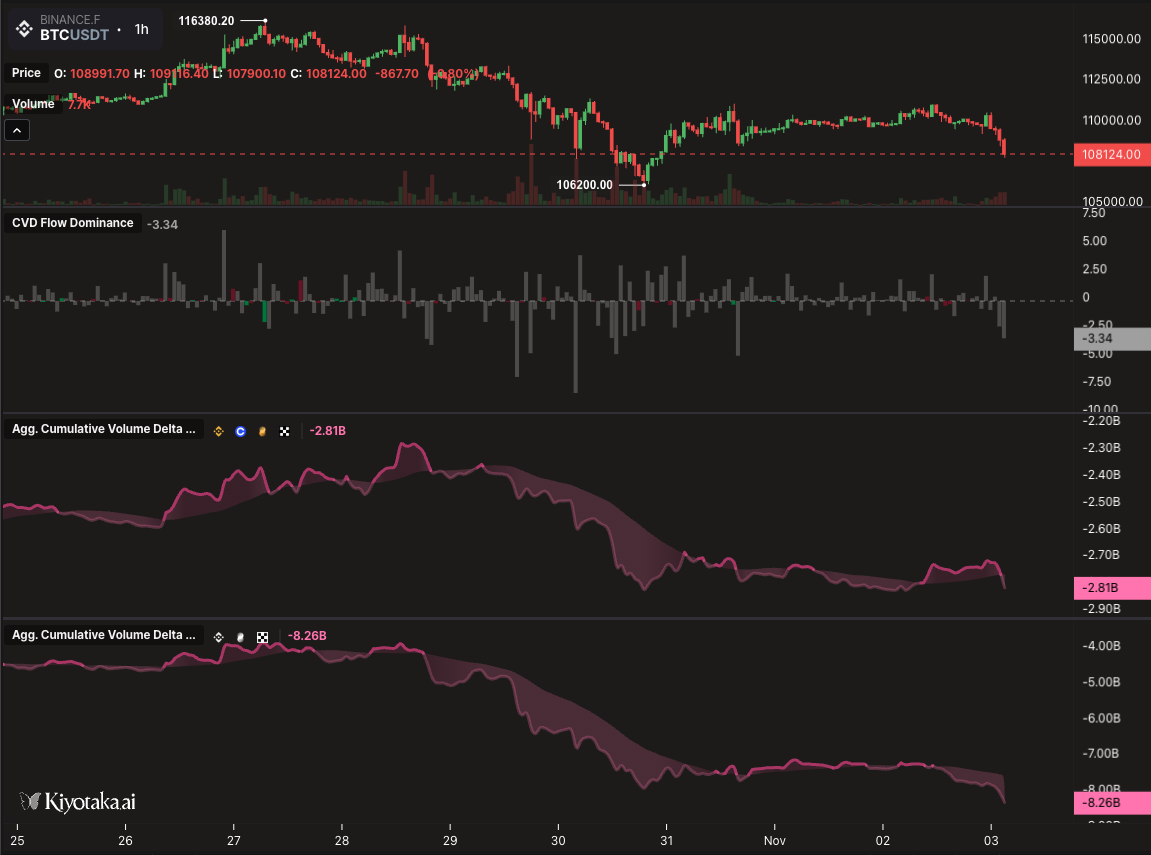
Task: Click the blue Coinbase icon in upper CVD pane
Action: 240,431
